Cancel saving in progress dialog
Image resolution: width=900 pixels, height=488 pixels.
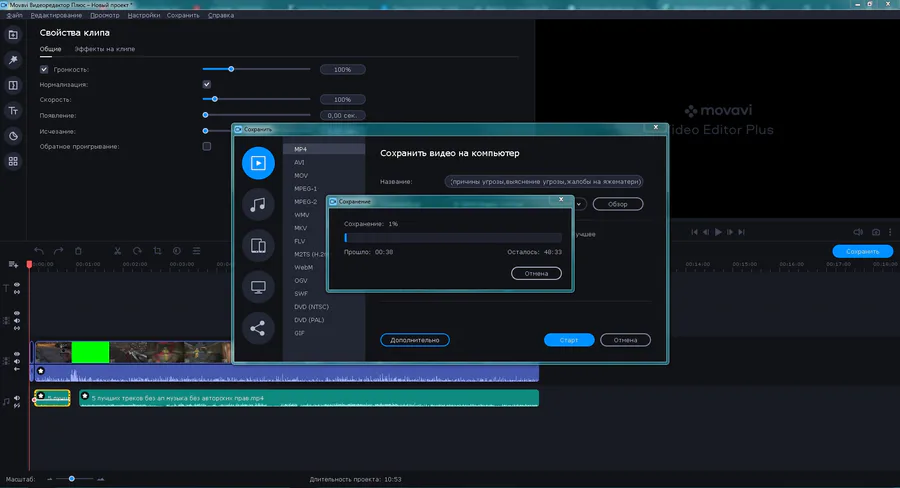tap(536, 273)
